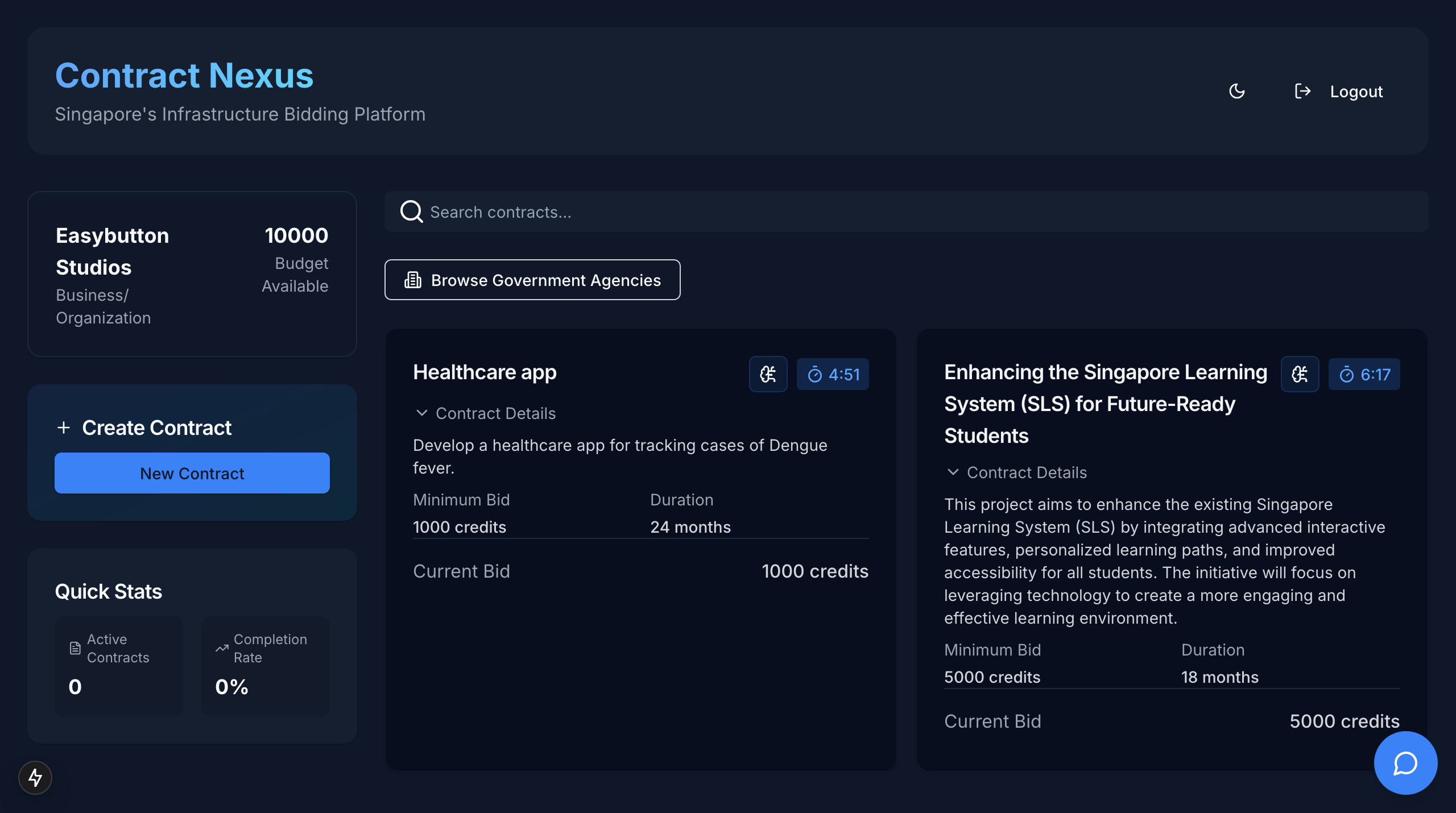Click the logout arrow icon
This screenshot has height=813, width=1456.
pos(1302,91)
